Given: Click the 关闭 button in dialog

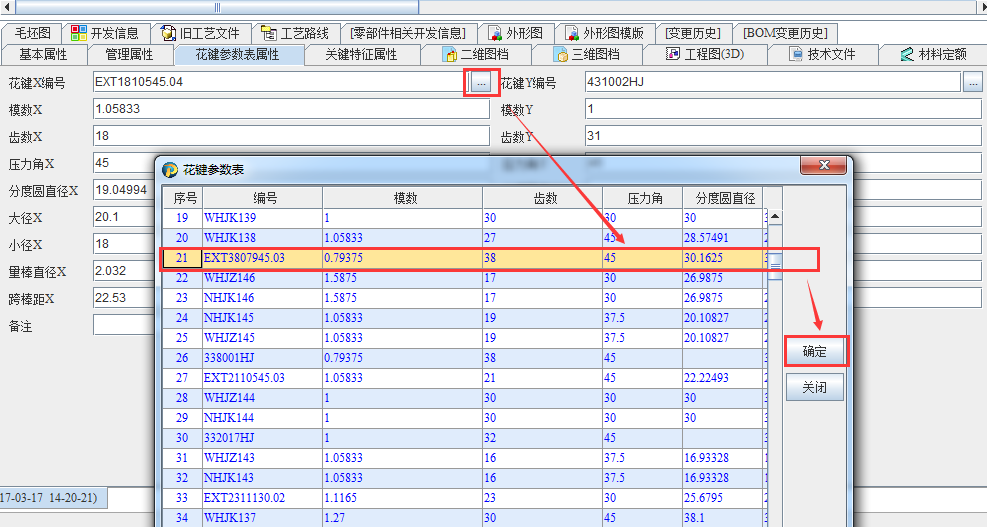Looking at the screenshot, I should click(815, 387).
